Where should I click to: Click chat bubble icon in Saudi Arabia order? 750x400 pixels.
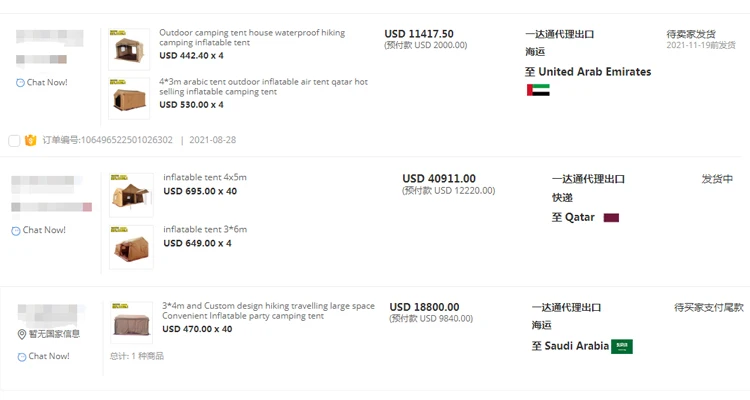click(x=21, y=357)
